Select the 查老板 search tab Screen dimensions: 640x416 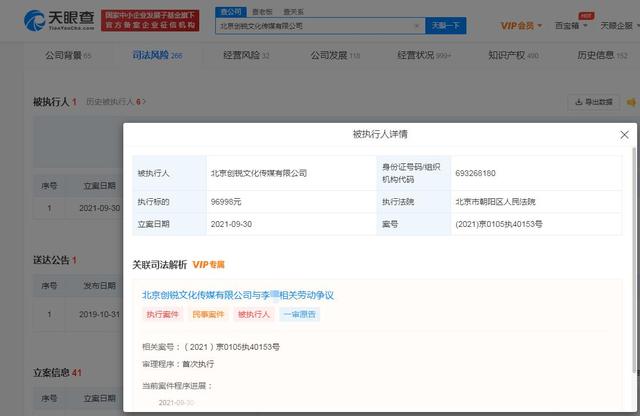(262, 12)
